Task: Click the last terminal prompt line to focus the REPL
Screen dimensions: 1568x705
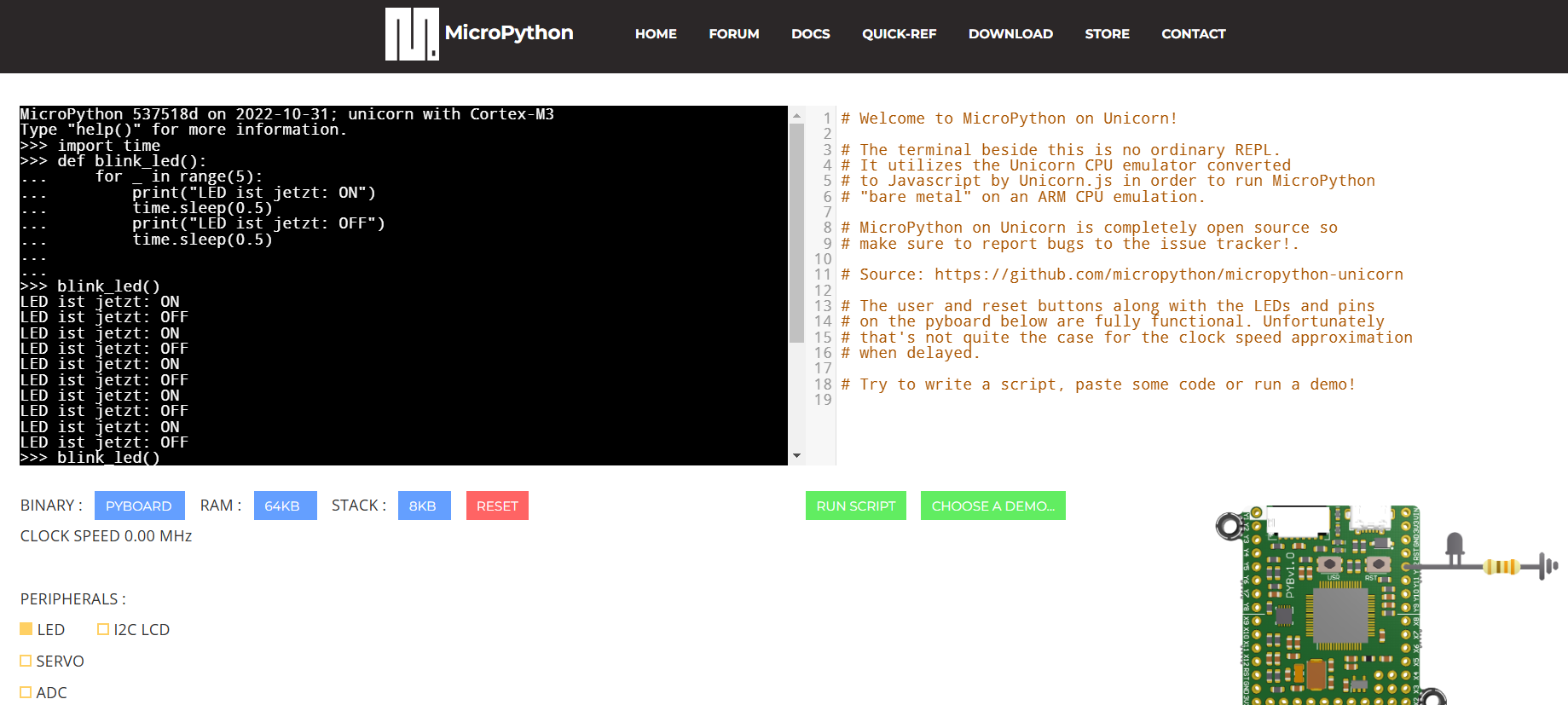Action: (90, 458)
